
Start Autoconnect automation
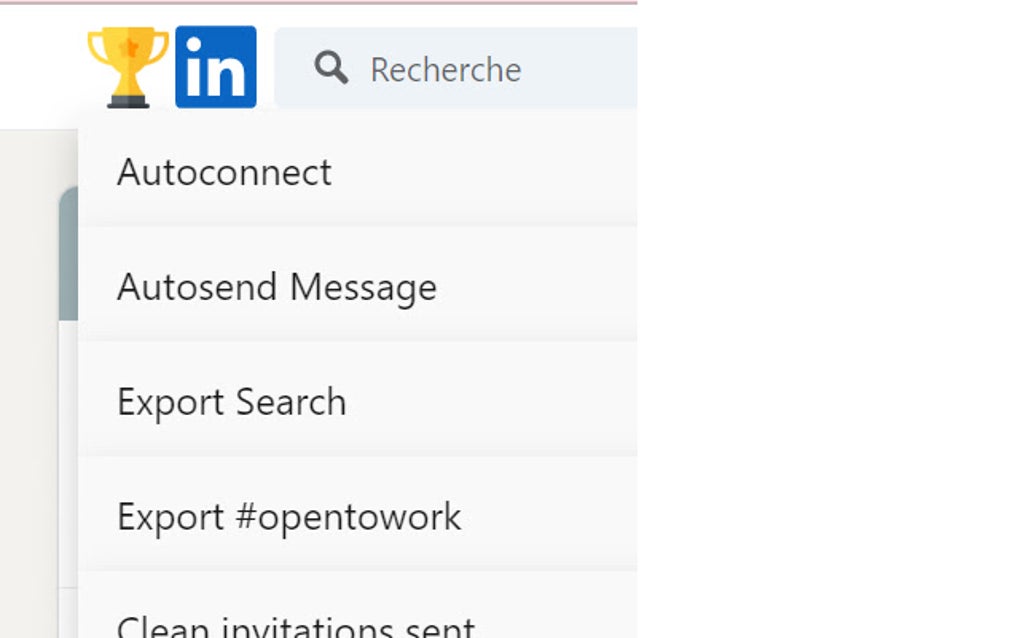[x=224, y=173]
